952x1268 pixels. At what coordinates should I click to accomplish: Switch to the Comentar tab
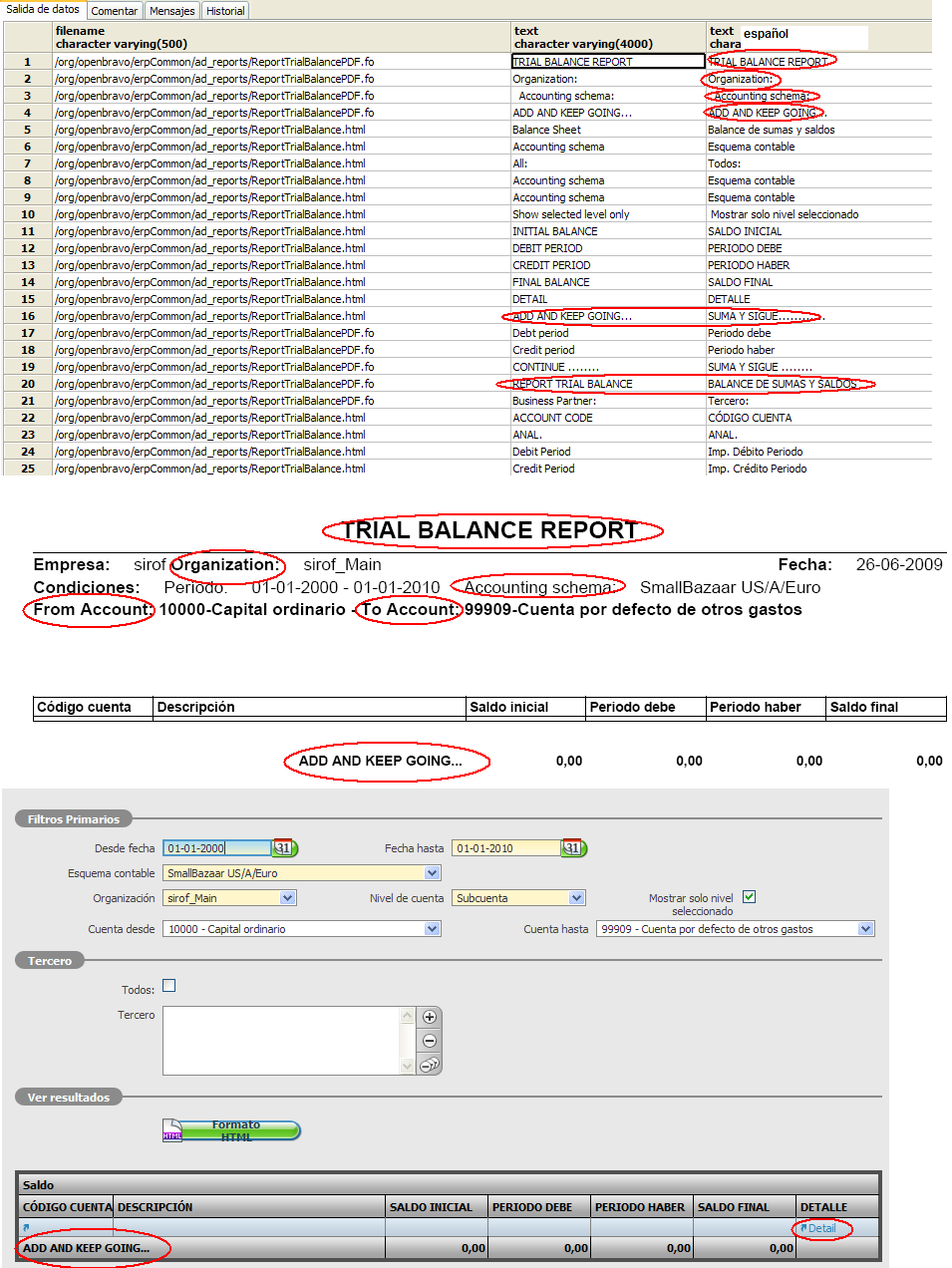click(115, 11)
